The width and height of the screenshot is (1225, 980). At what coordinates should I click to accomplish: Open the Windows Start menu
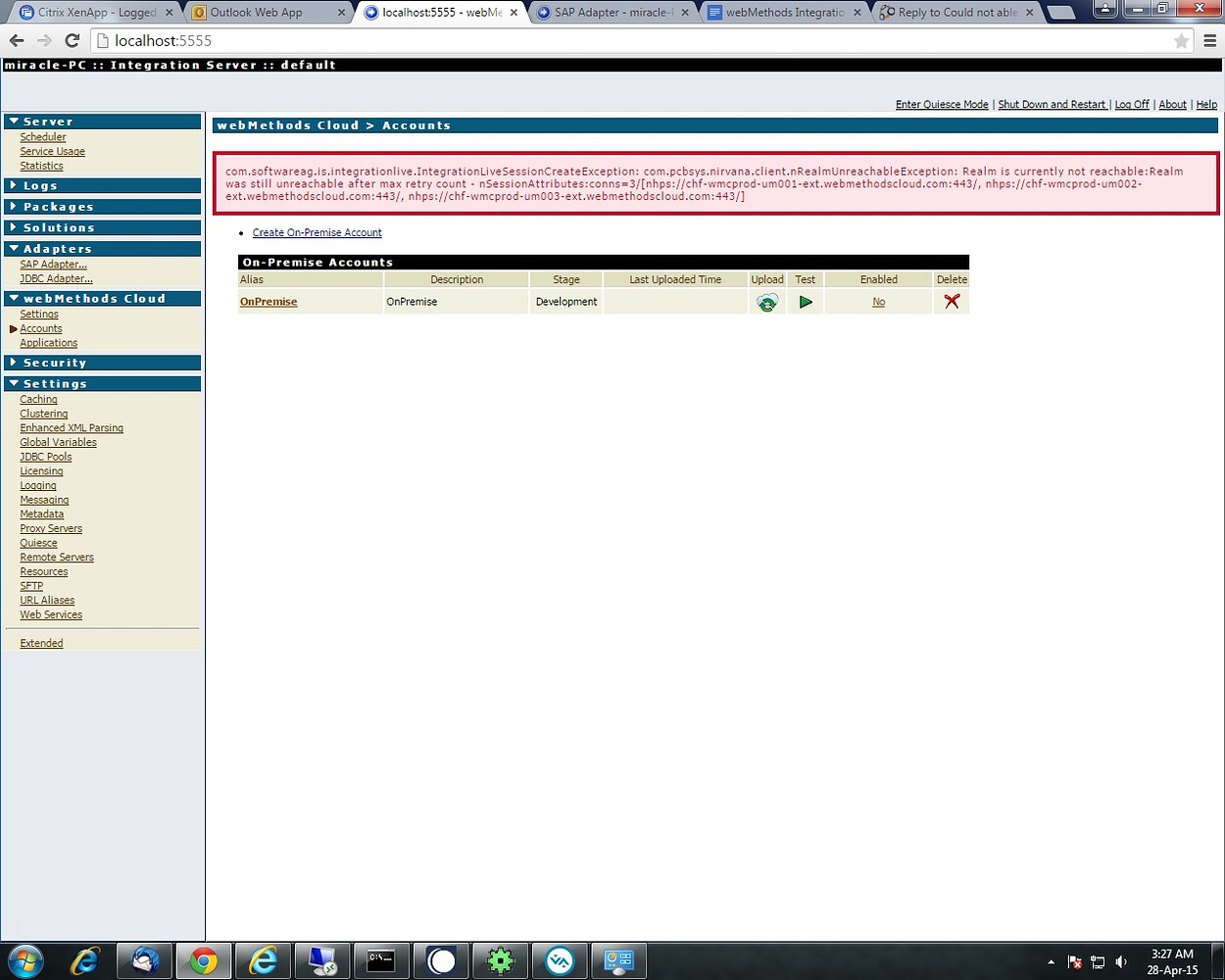(24, 961)
